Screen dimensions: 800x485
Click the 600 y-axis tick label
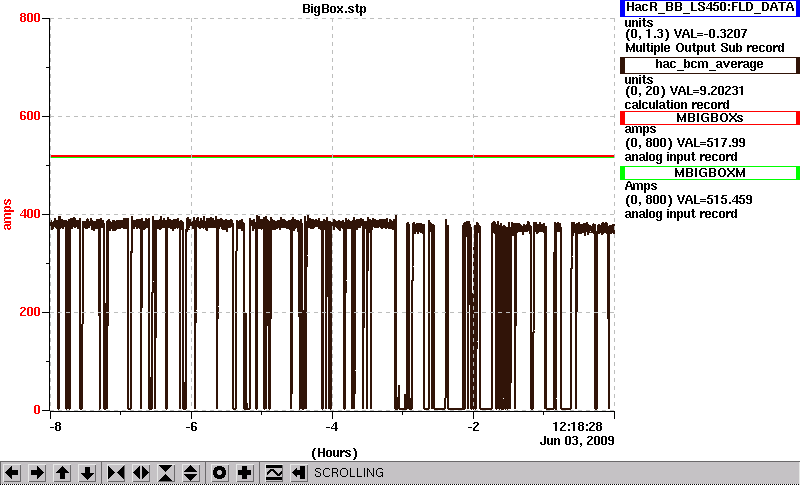(x=30, y=116)
